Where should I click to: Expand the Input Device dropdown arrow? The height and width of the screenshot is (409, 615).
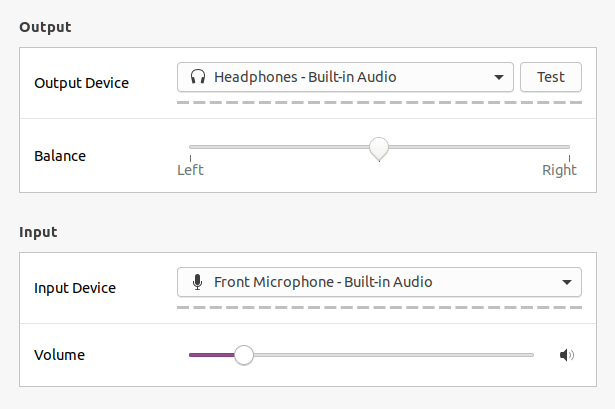(x=566, y=282)
